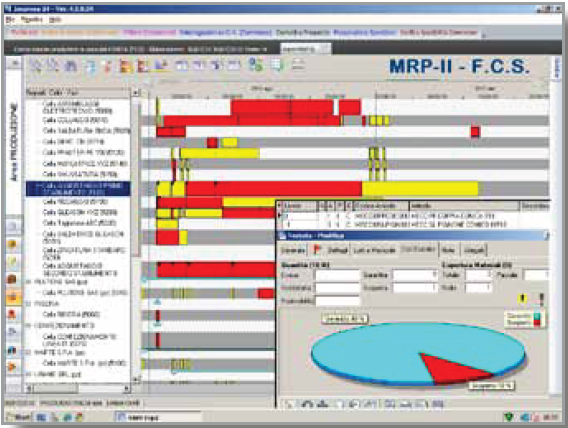Click the green note icon in the toolbar
This screenshot has width=568, height=428.
click(277, 65)
